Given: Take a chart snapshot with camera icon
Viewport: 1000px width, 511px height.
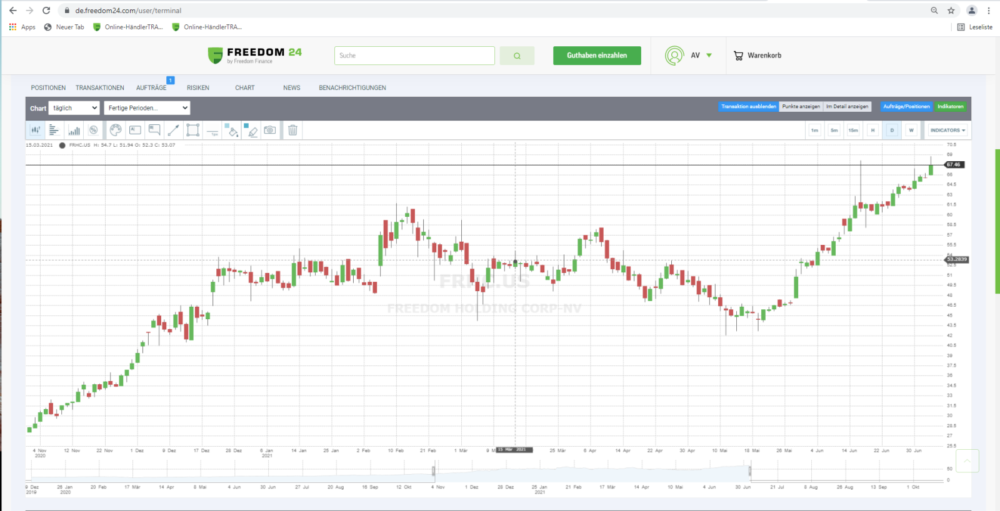Looking at the screenshot, I should pos(270,130).
